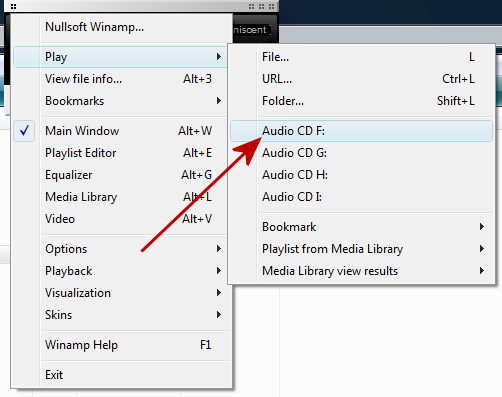Expand the Options submenu arrow

coord(219,249)
